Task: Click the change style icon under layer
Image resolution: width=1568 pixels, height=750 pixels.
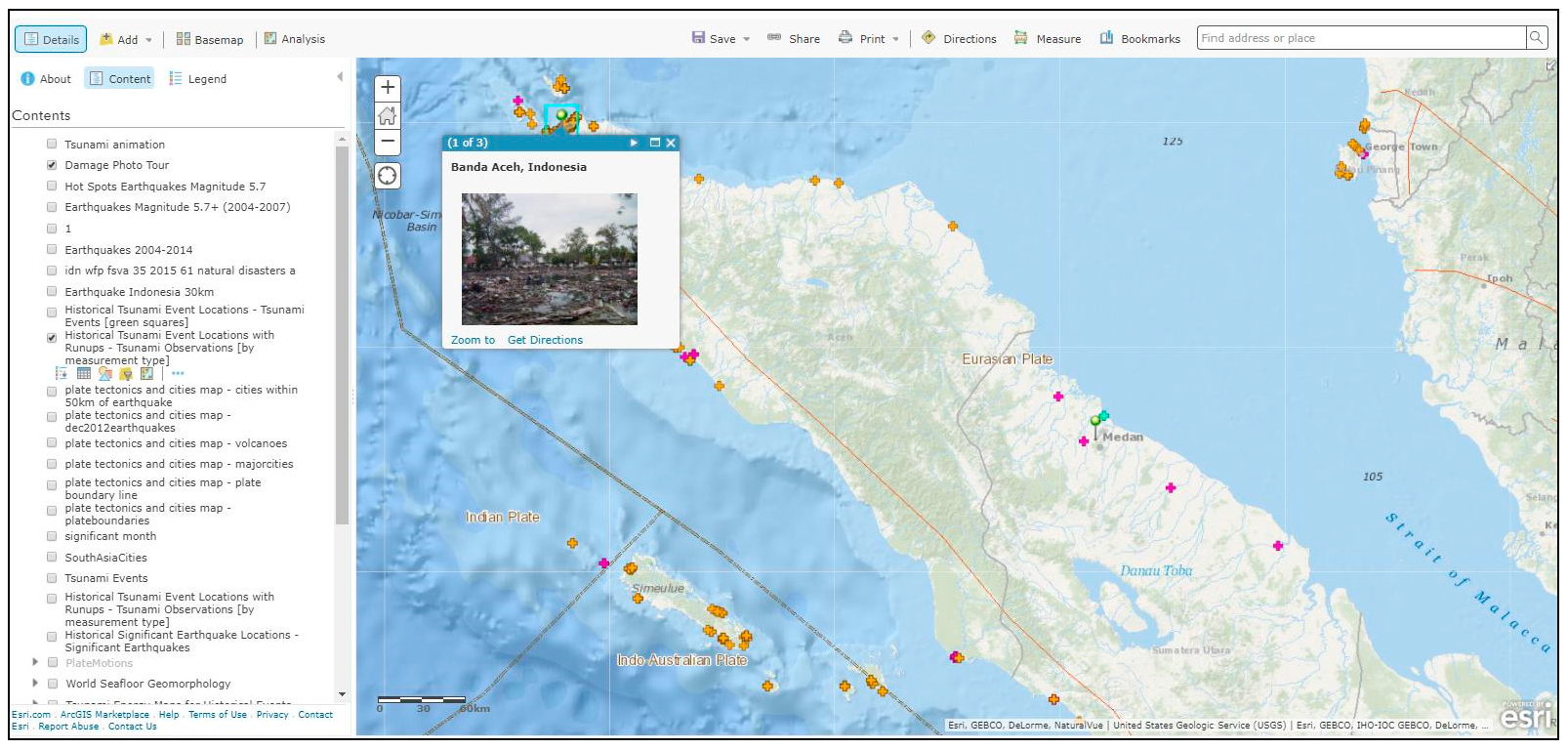Action: [104, 373]
